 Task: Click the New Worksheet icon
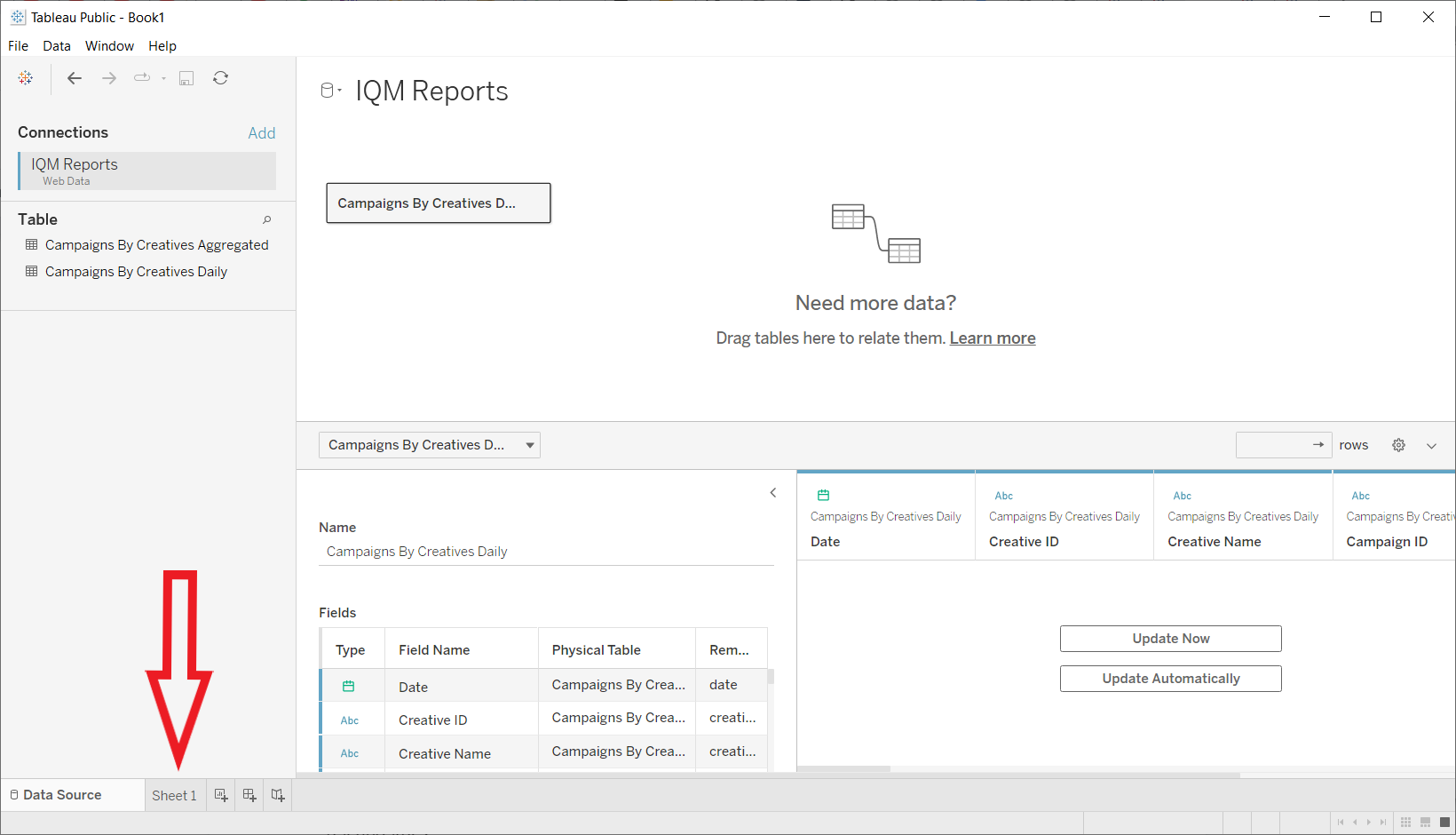click(221, 795)
